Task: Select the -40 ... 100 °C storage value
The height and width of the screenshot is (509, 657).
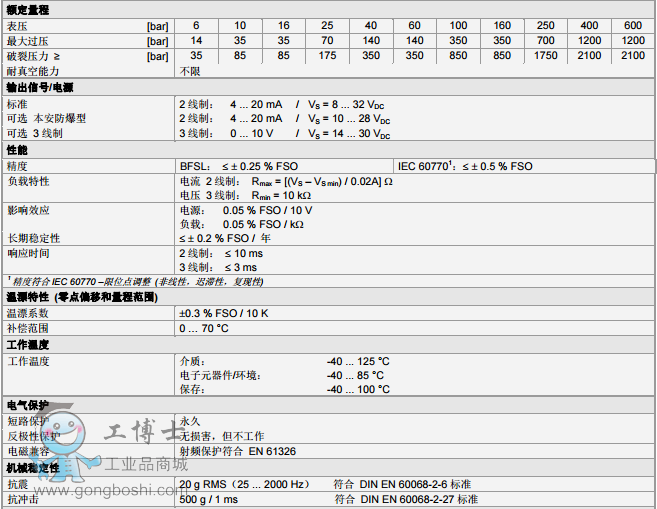Action: (358, 390)
